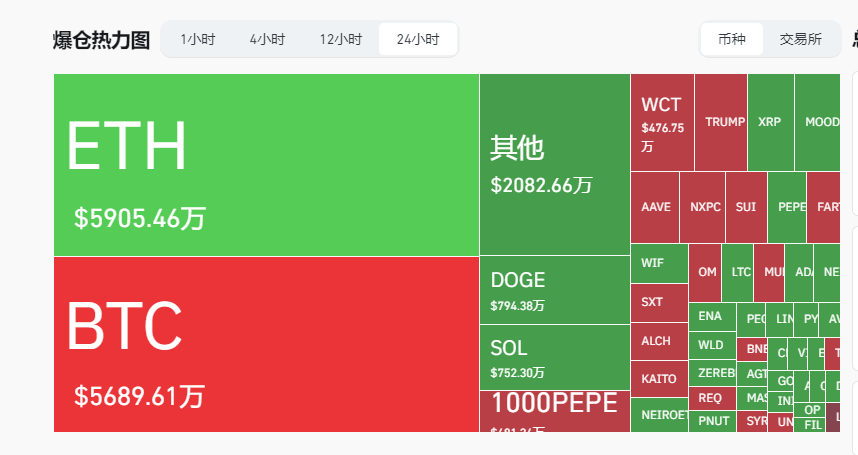Select the 24小时 tab

pos(418,39)
